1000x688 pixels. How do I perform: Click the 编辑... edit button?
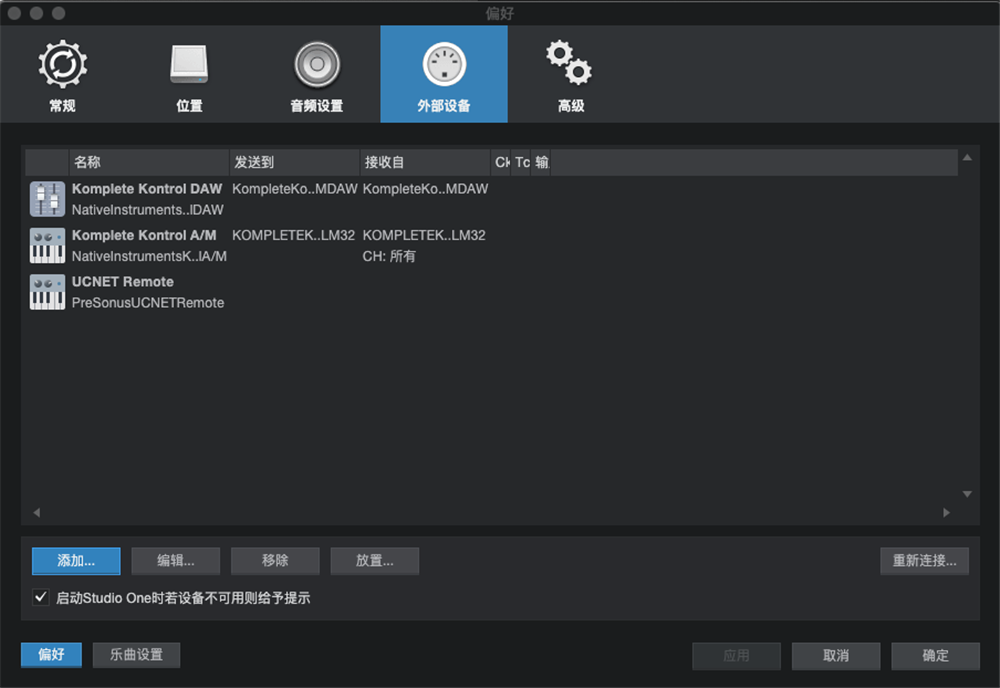point(175,560)
